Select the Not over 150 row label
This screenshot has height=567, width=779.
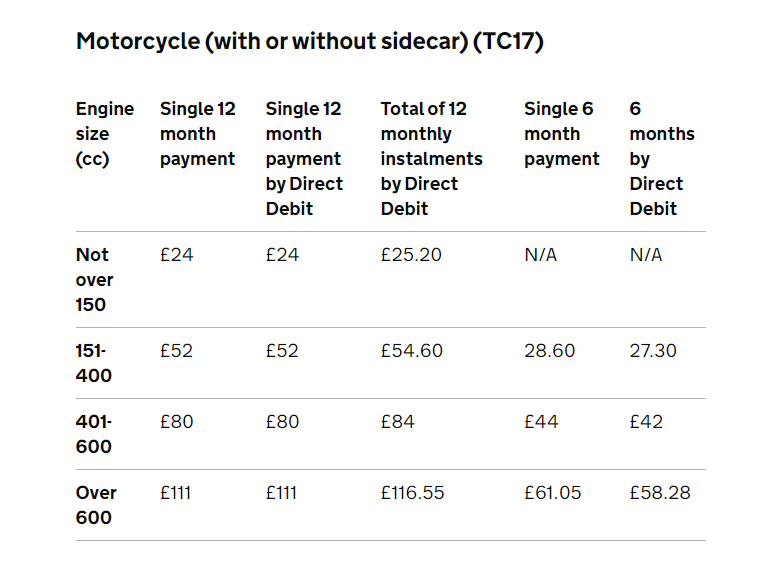(94, 280)
